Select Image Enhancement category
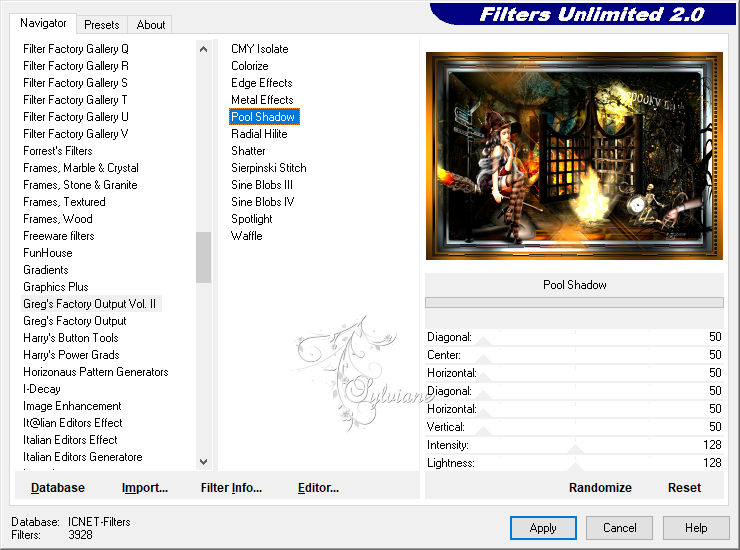Viewport: 740px width, 550px height. click(x=72, y=406)
